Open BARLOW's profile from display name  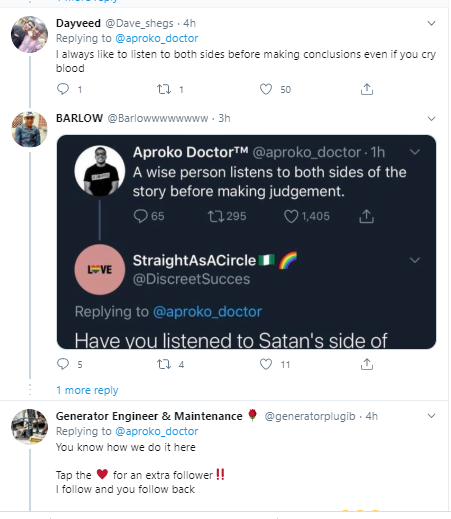(79, 118)
